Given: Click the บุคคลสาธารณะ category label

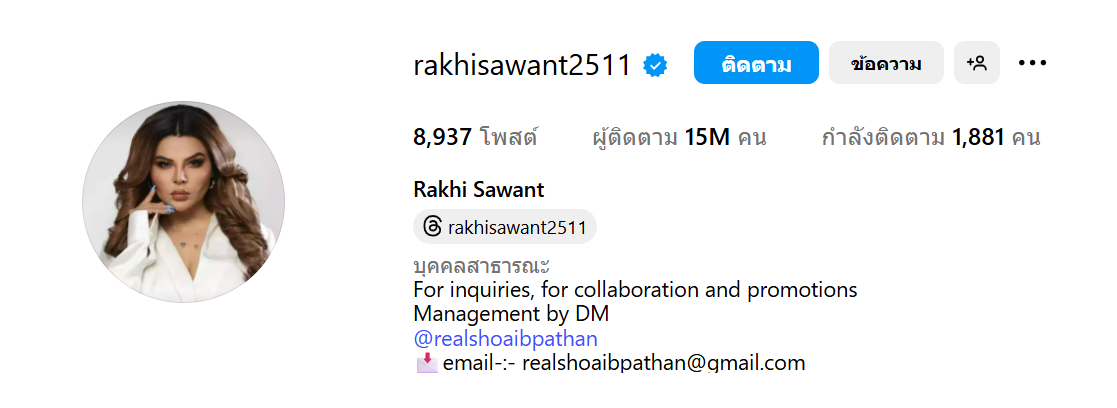Looking at the screenshot, I should (482, 266).
